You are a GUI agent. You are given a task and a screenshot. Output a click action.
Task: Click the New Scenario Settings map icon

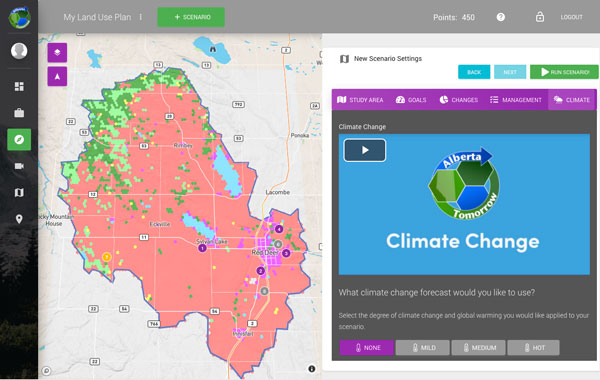(344, 59)
